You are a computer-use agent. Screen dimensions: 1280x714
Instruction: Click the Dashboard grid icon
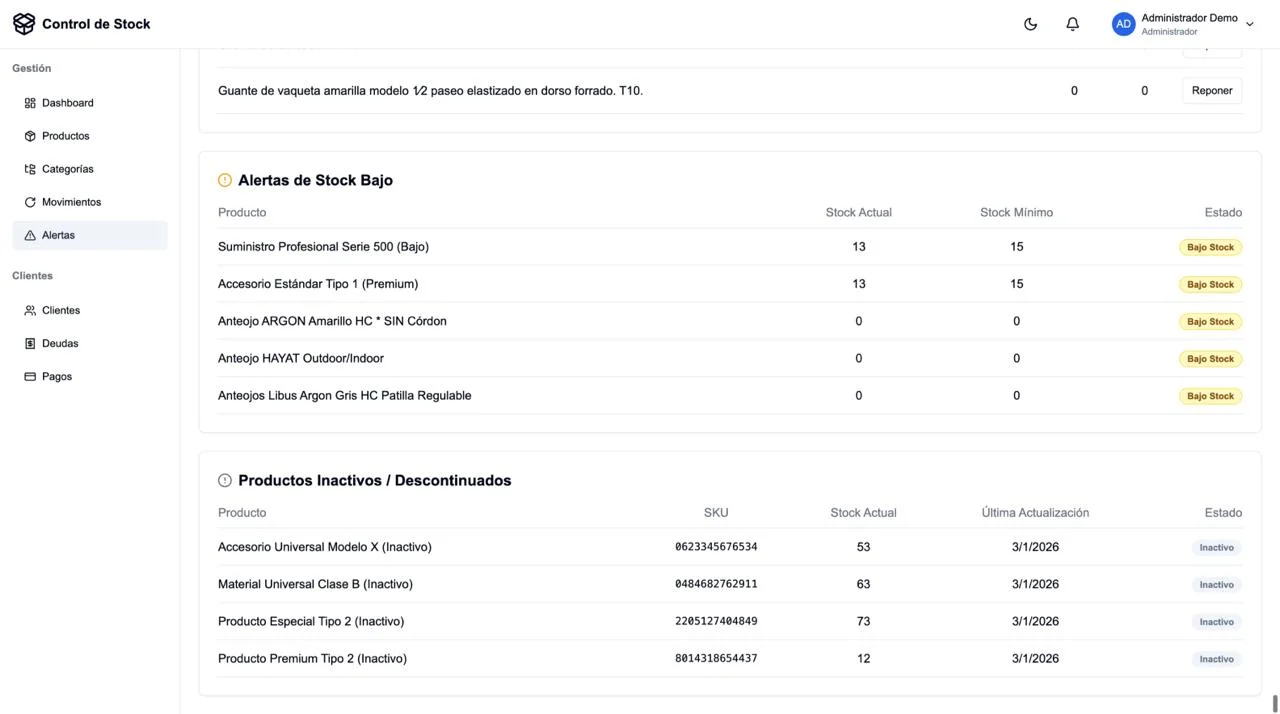[30, 103]
